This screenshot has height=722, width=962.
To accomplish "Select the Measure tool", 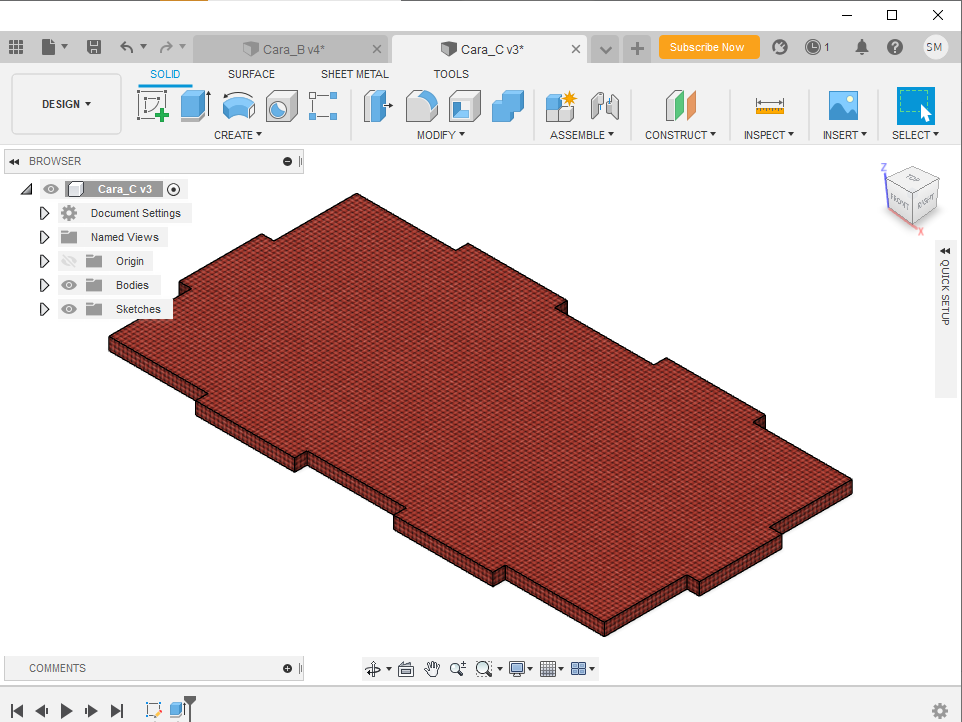I will point(769,106).
